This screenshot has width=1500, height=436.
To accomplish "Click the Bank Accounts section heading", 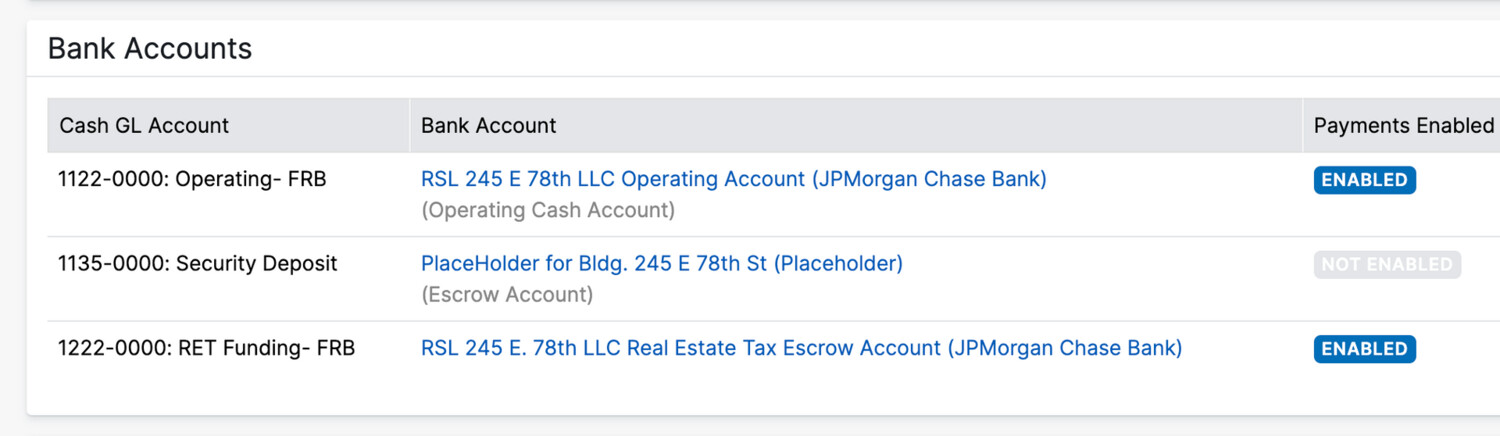I will [150, 49].
